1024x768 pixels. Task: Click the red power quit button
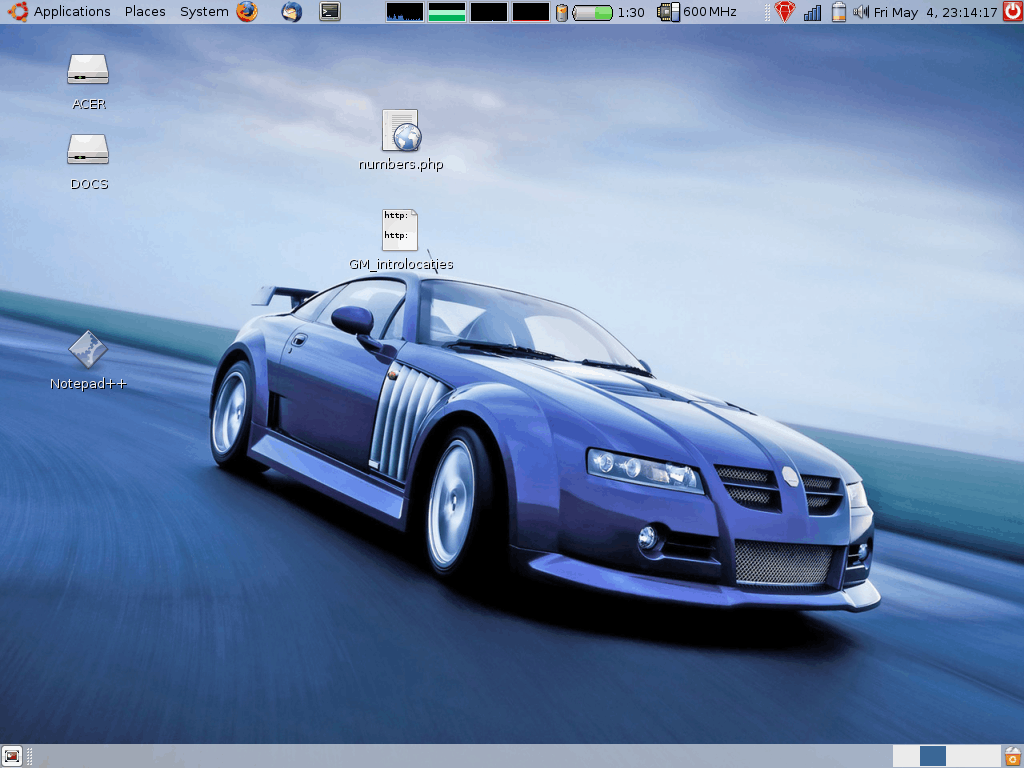1012,12
